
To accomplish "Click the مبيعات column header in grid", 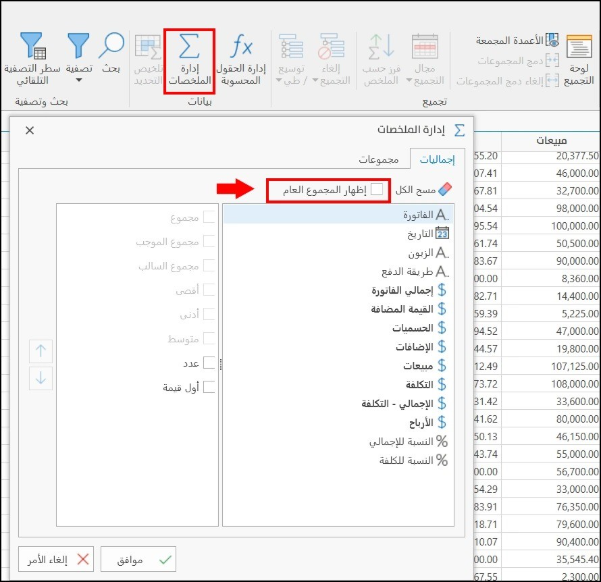I will (x=551, y=141).
